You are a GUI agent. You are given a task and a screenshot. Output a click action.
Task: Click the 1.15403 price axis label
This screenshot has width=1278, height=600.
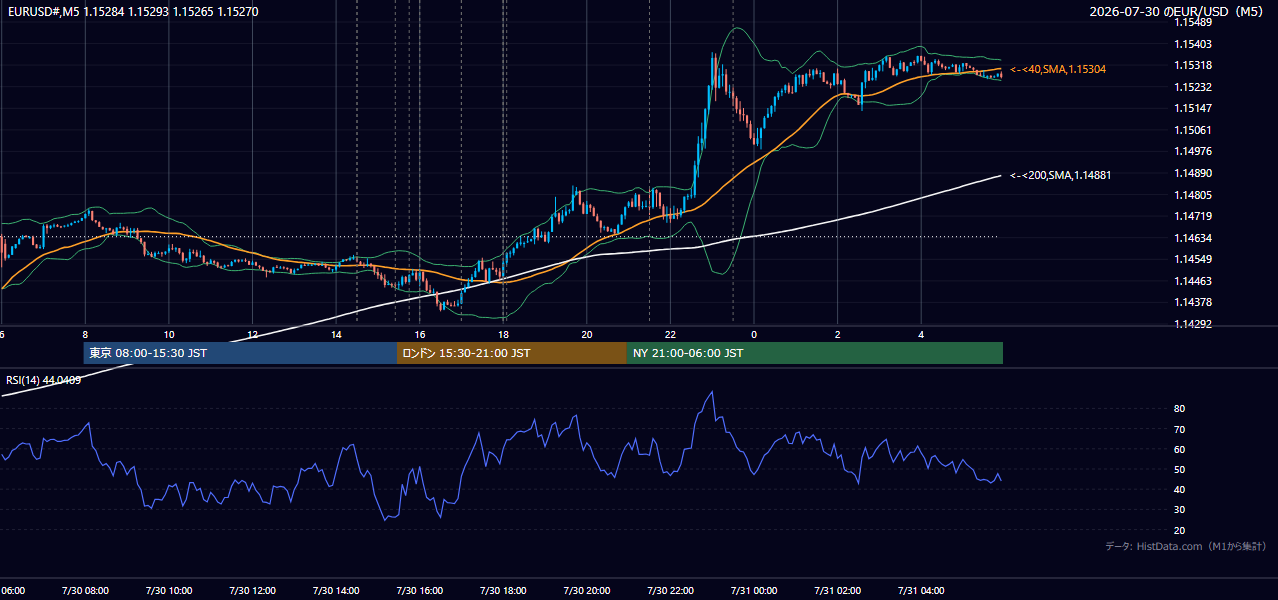click(1192, 44)
